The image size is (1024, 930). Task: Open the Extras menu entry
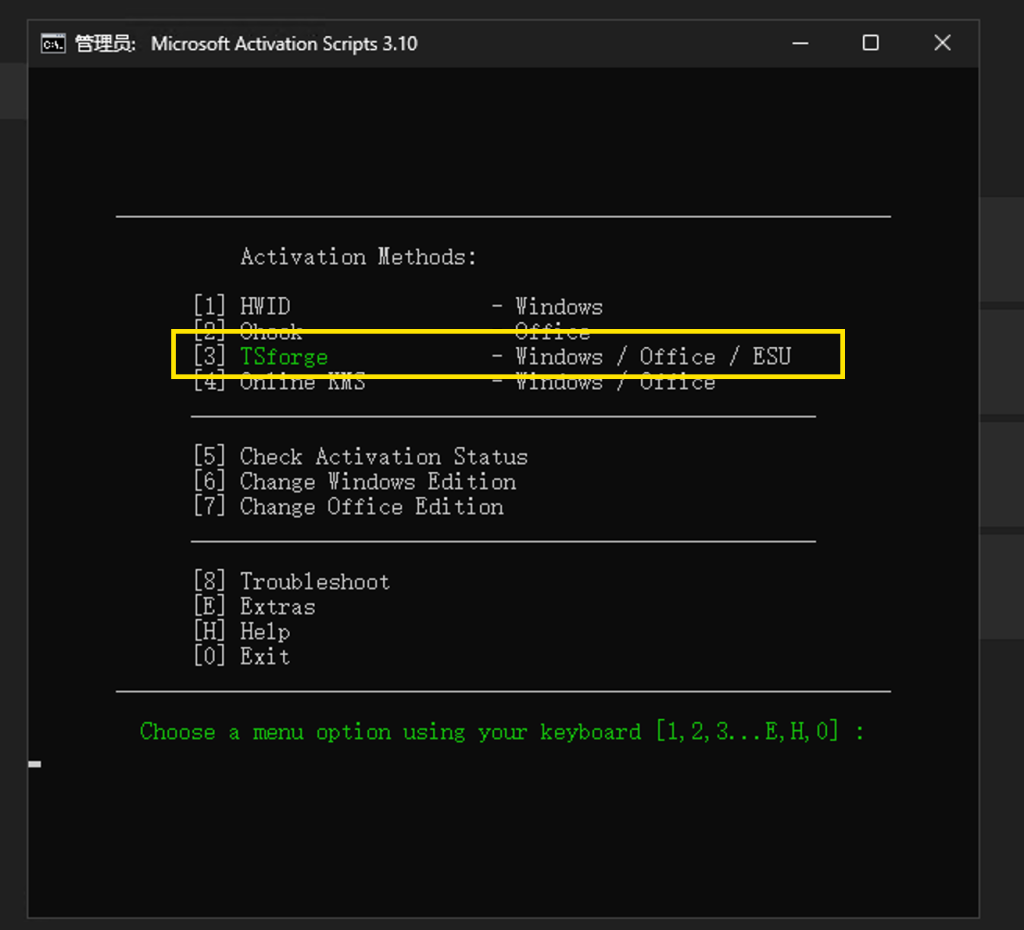pos(277,606)
